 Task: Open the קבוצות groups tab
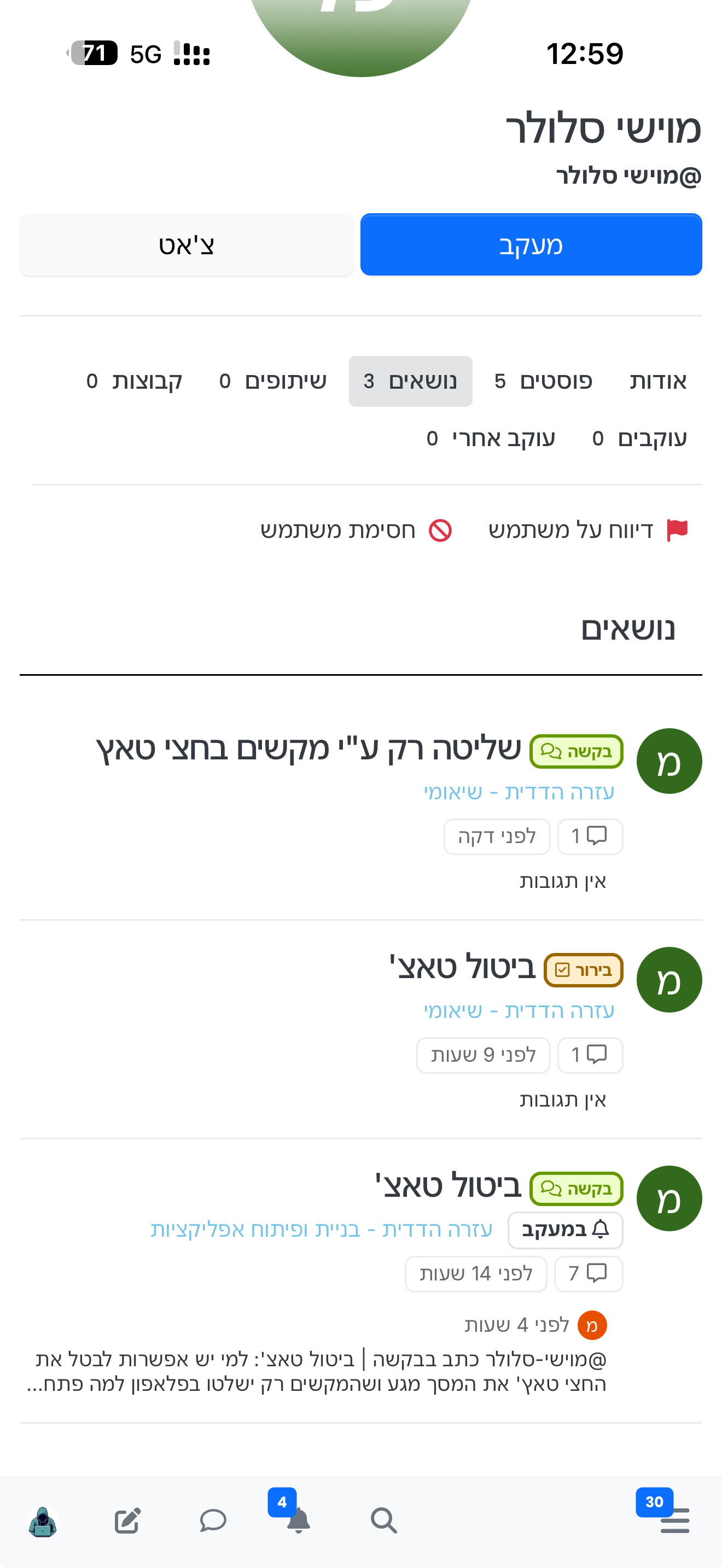[135, 381]
